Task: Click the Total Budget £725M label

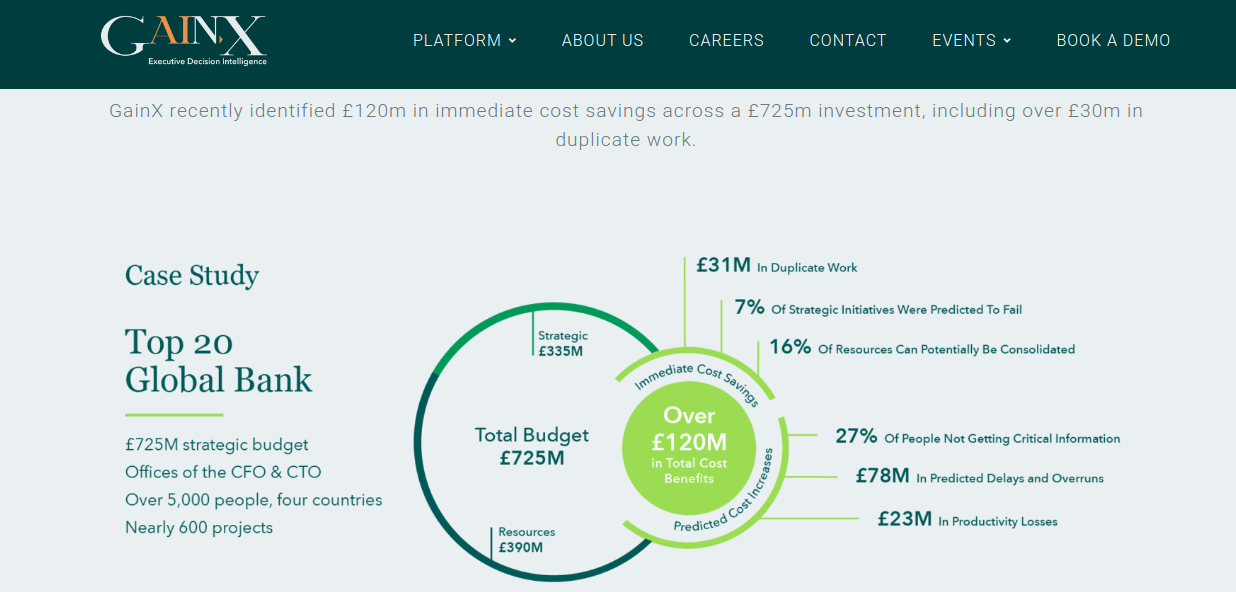Action: [x=532, y=447]
